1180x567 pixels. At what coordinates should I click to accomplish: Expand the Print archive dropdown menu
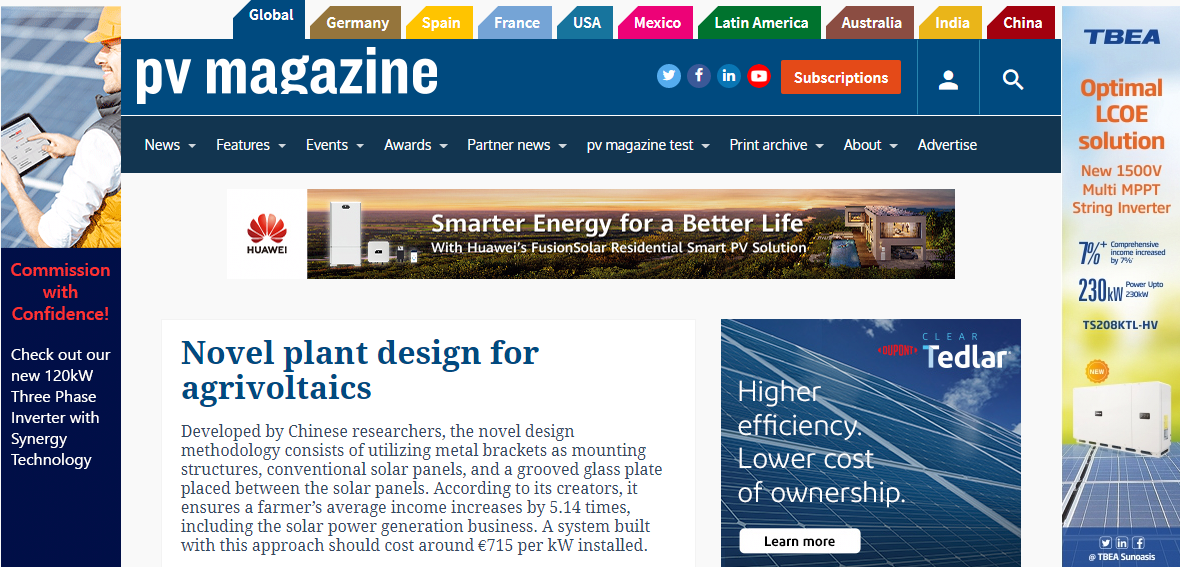pos(776,145)
